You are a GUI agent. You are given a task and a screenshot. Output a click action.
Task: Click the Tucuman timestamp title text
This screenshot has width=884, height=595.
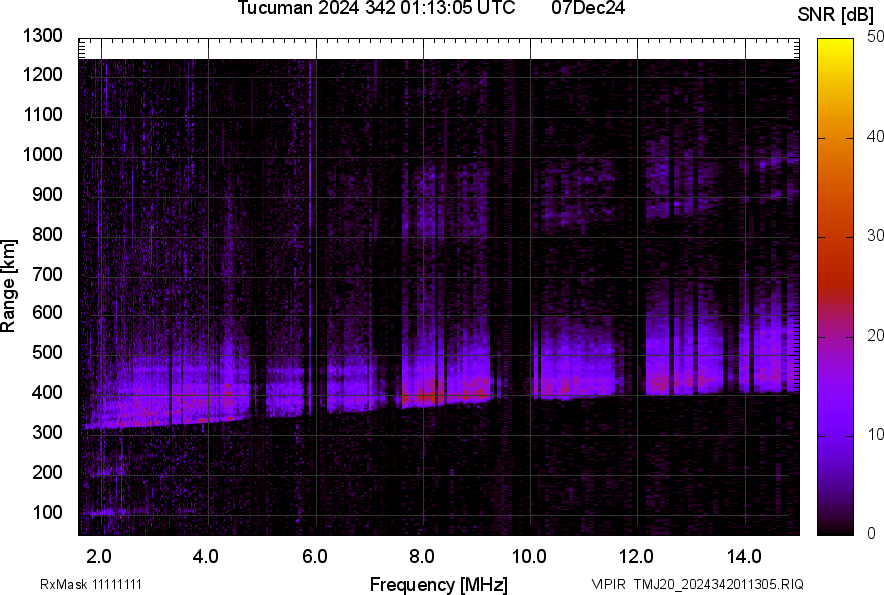tap(376, 8)
